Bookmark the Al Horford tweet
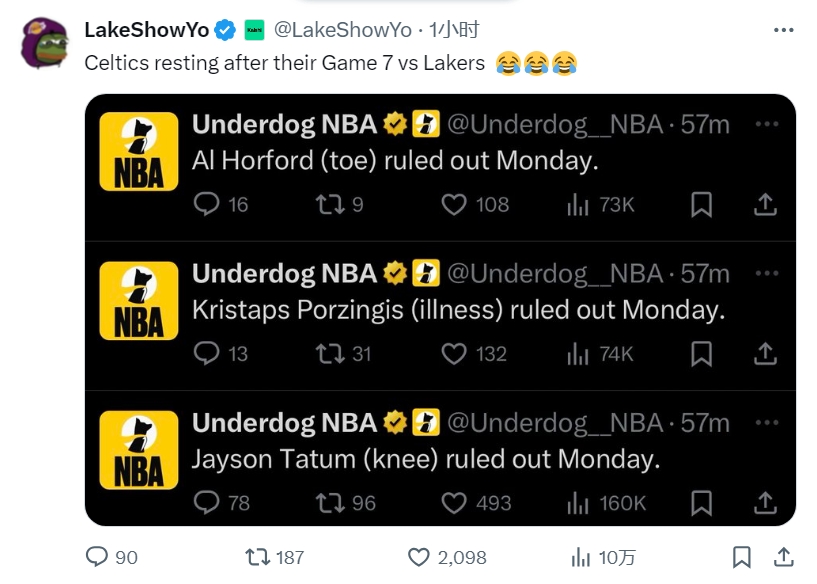Screen dimensions: 817x584 702,205
